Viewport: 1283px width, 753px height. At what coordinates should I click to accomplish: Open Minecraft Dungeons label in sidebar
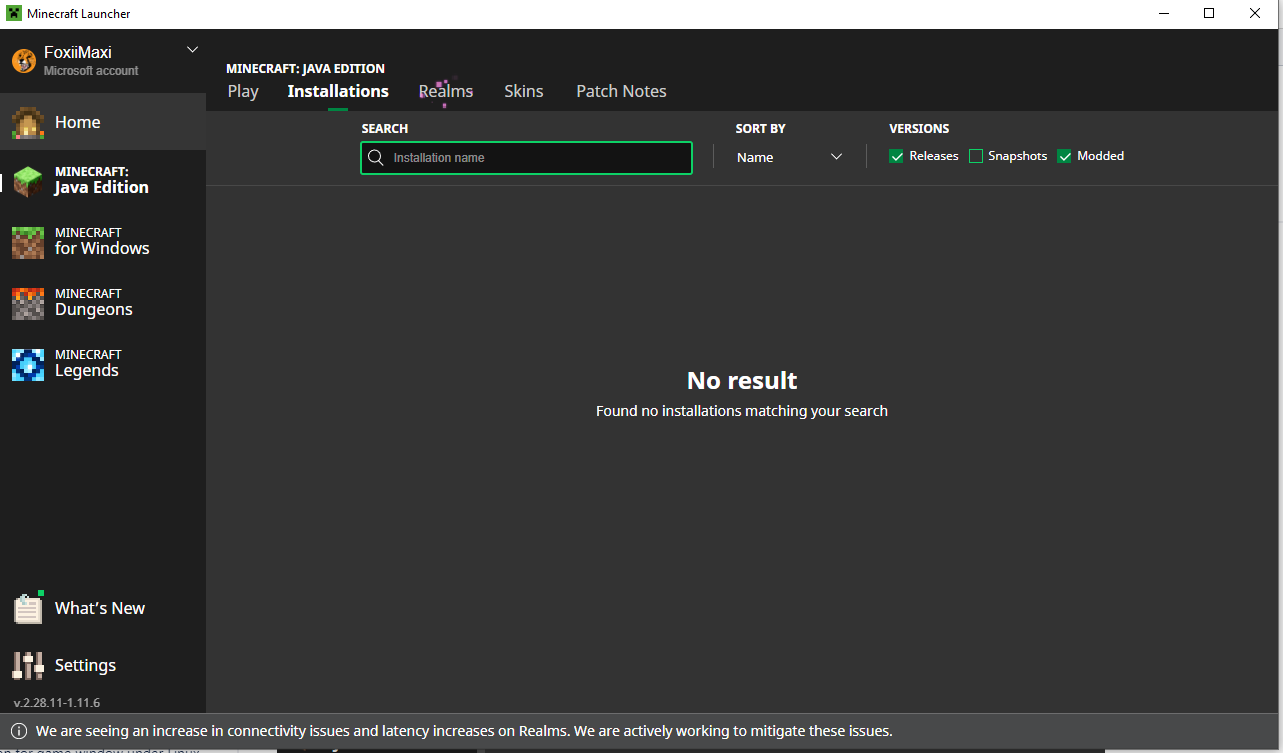[x=94, y=303]
